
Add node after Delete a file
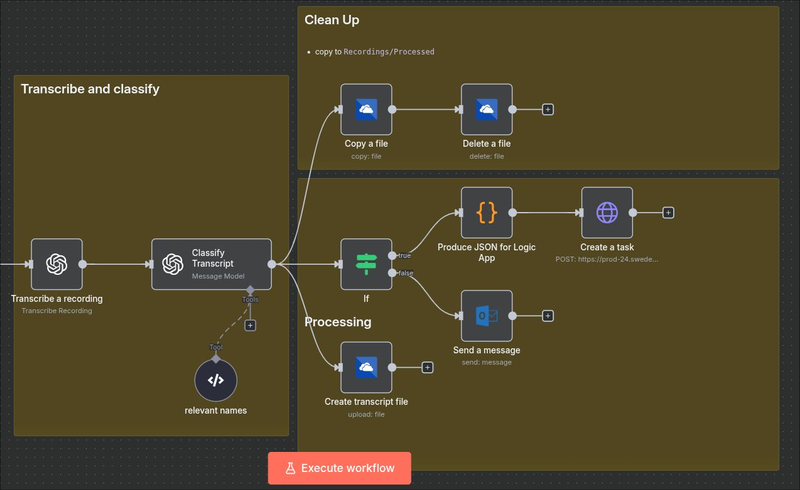(548, 109)
